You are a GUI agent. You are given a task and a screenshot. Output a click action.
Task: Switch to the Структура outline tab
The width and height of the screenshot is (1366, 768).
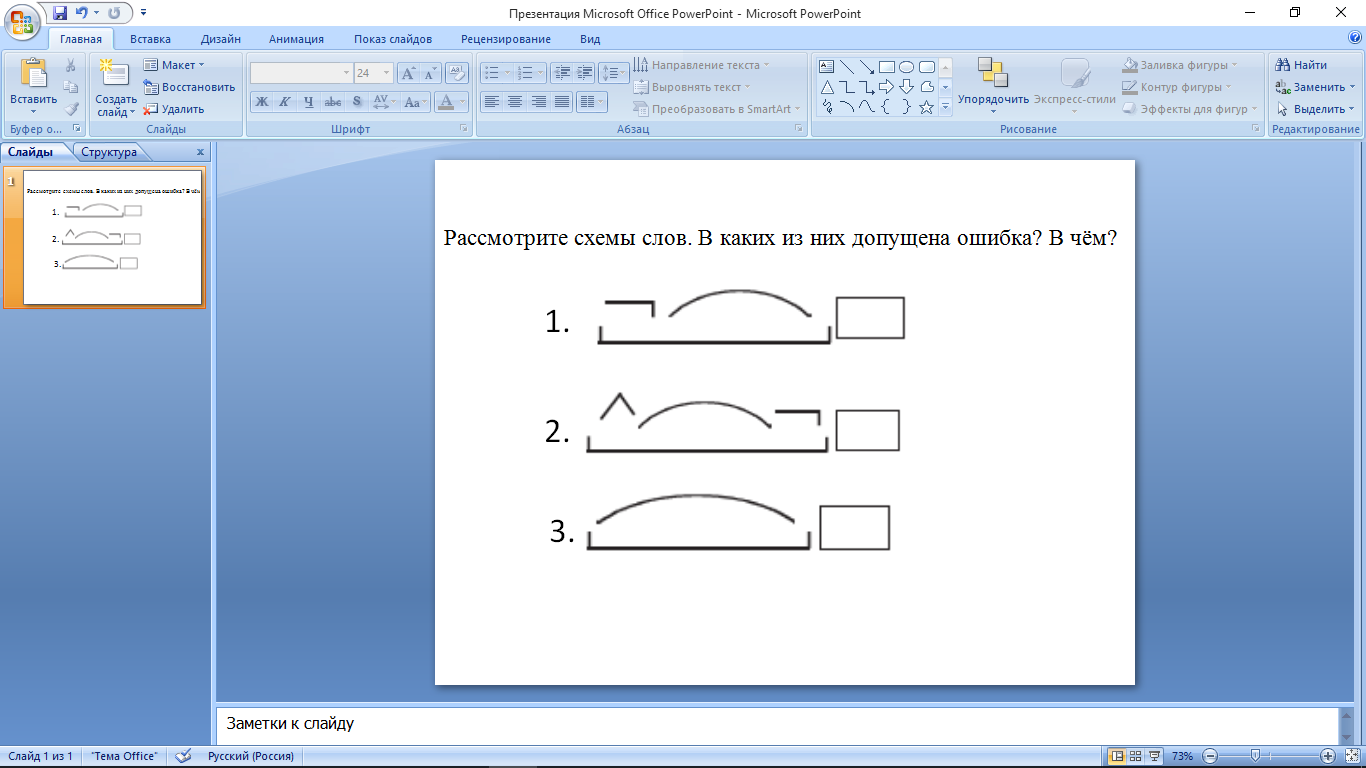coord(109,152)
